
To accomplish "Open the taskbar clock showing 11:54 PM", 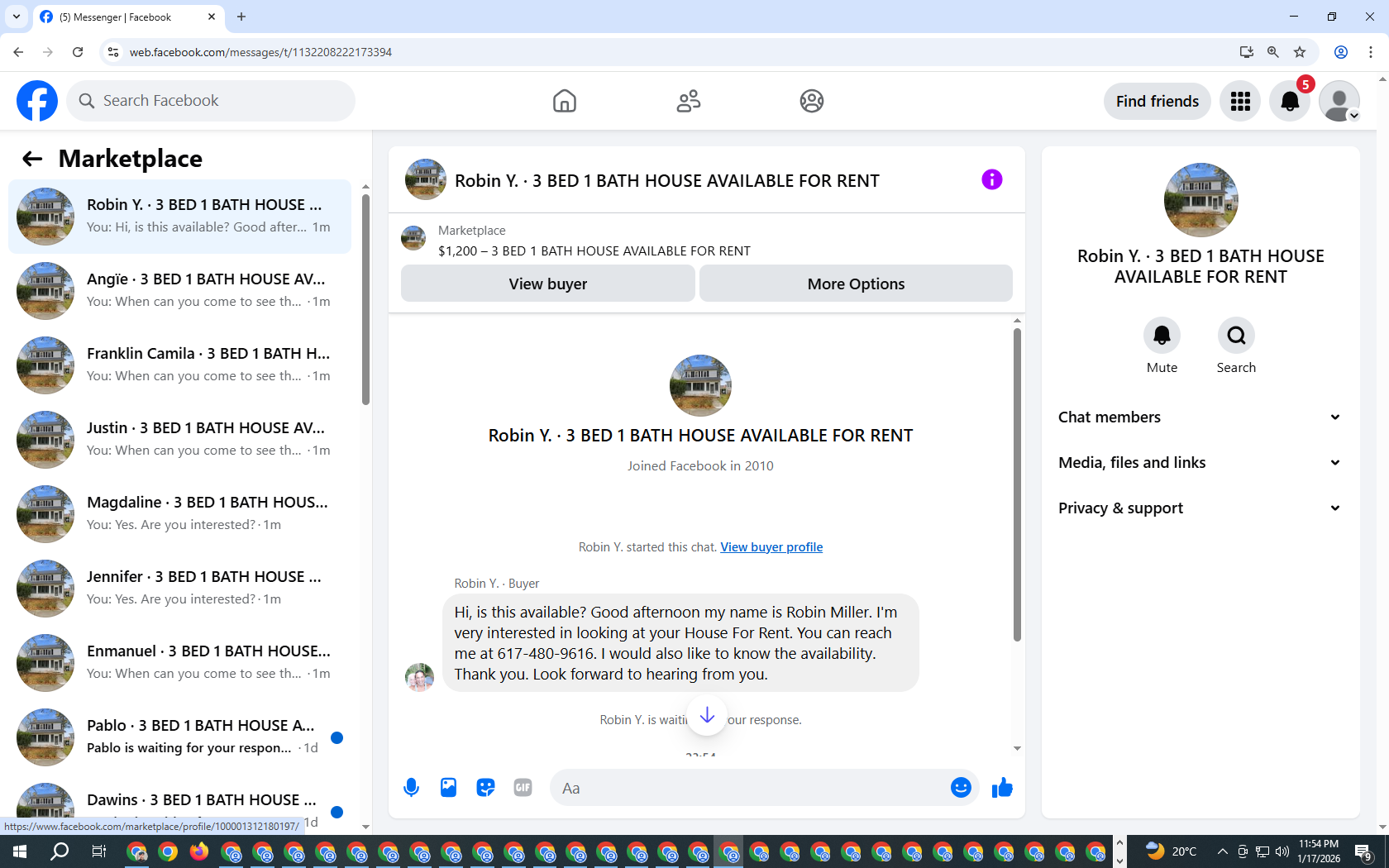I will point(1319,851).
